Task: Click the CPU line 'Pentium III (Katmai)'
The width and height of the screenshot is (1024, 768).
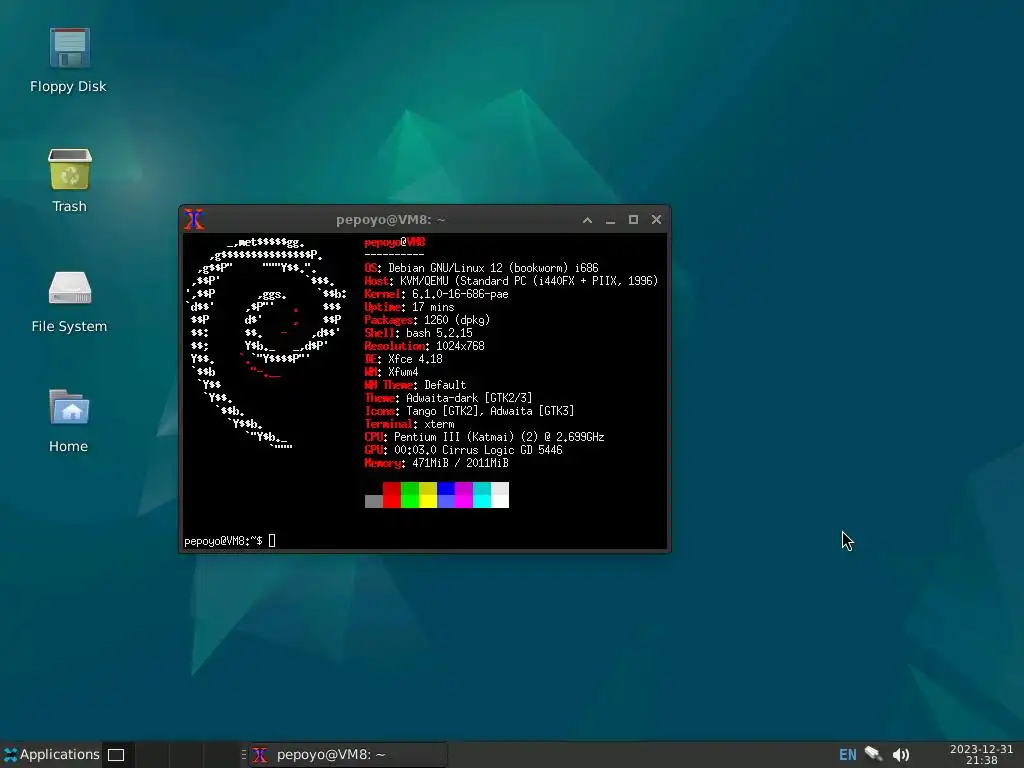Action: coord(485,438)
